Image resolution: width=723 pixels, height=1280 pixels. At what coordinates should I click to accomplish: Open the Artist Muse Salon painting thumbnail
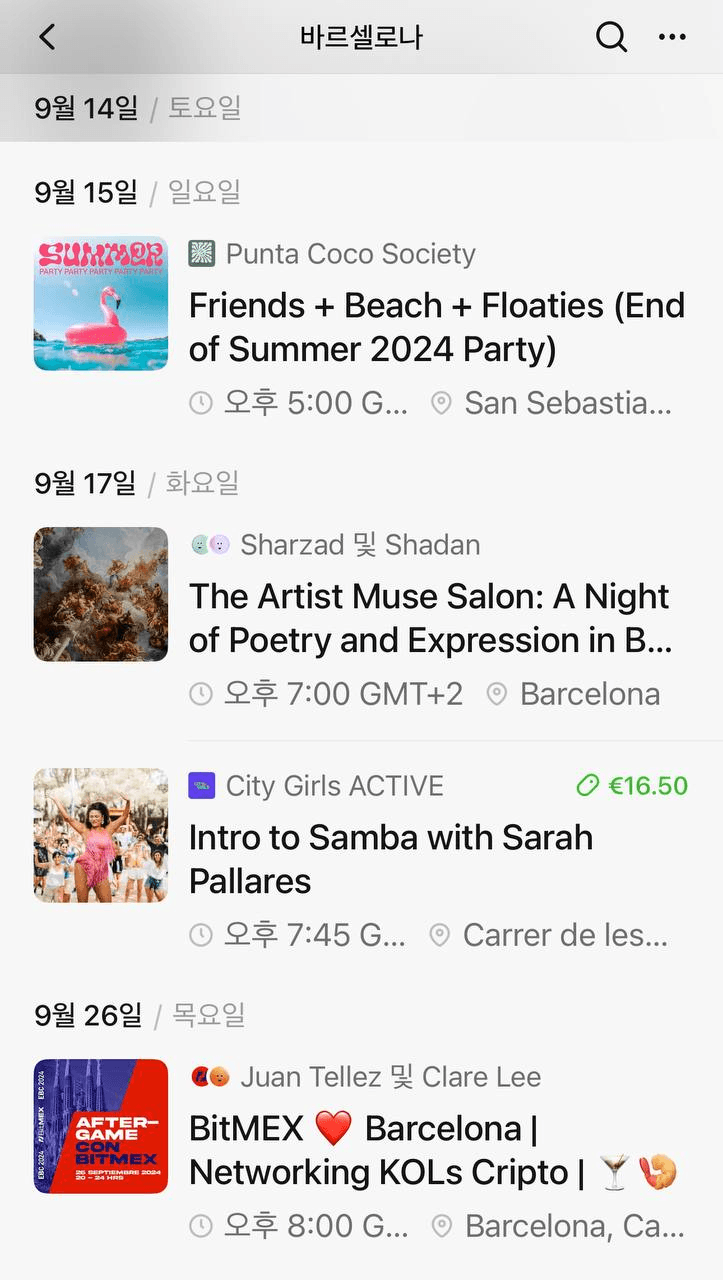point(101,594)
